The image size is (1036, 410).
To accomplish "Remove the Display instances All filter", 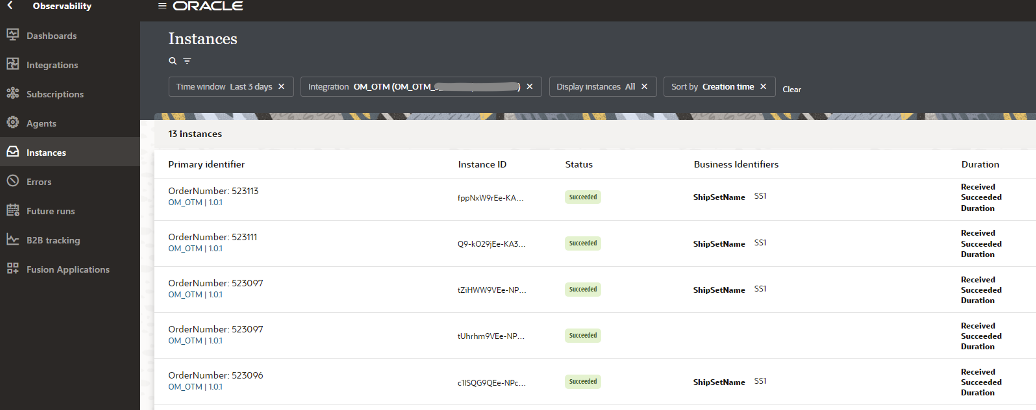I will coord(644,87).
